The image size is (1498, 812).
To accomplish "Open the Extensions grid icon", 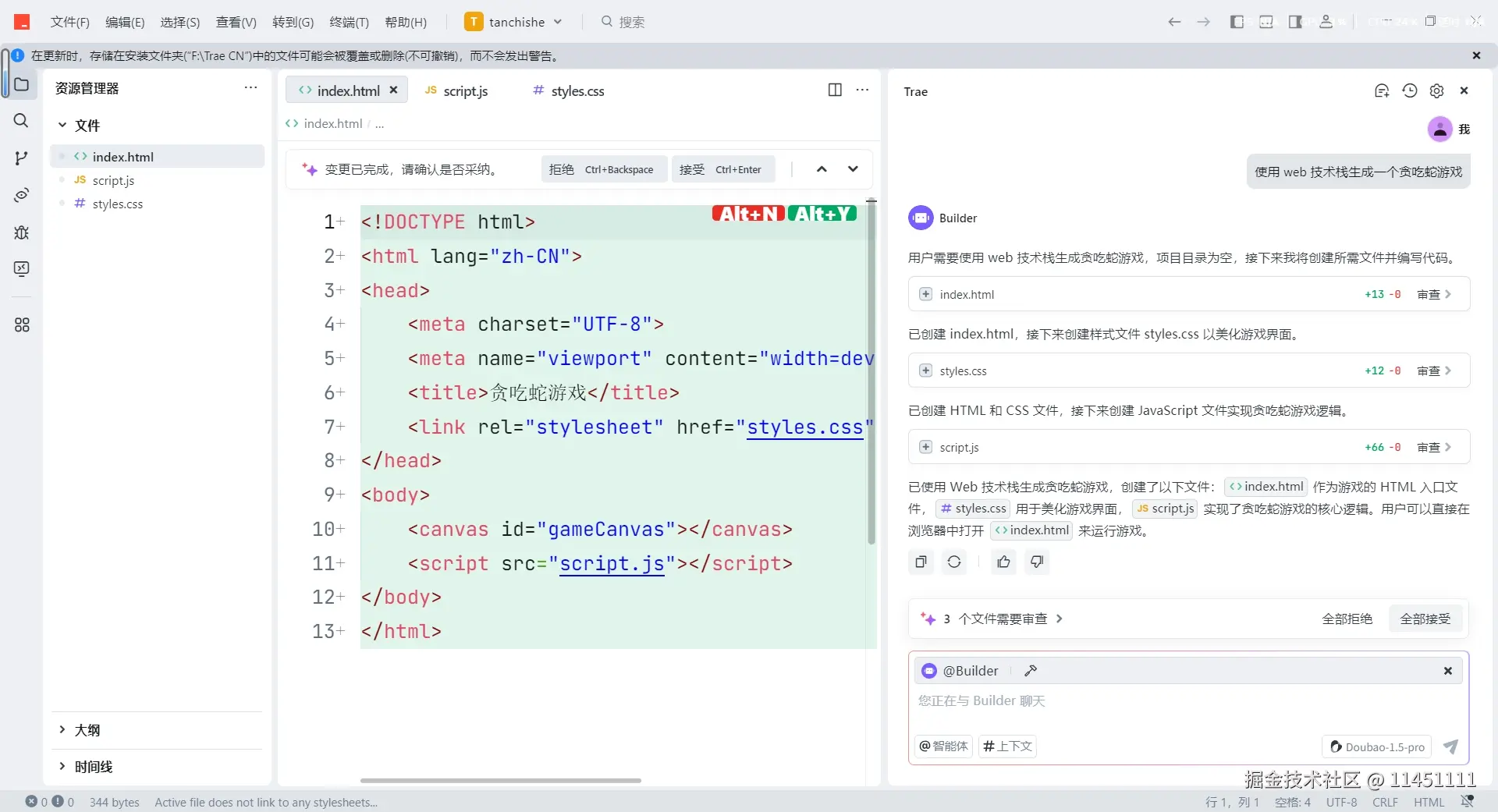I will (x=21, y=325).
